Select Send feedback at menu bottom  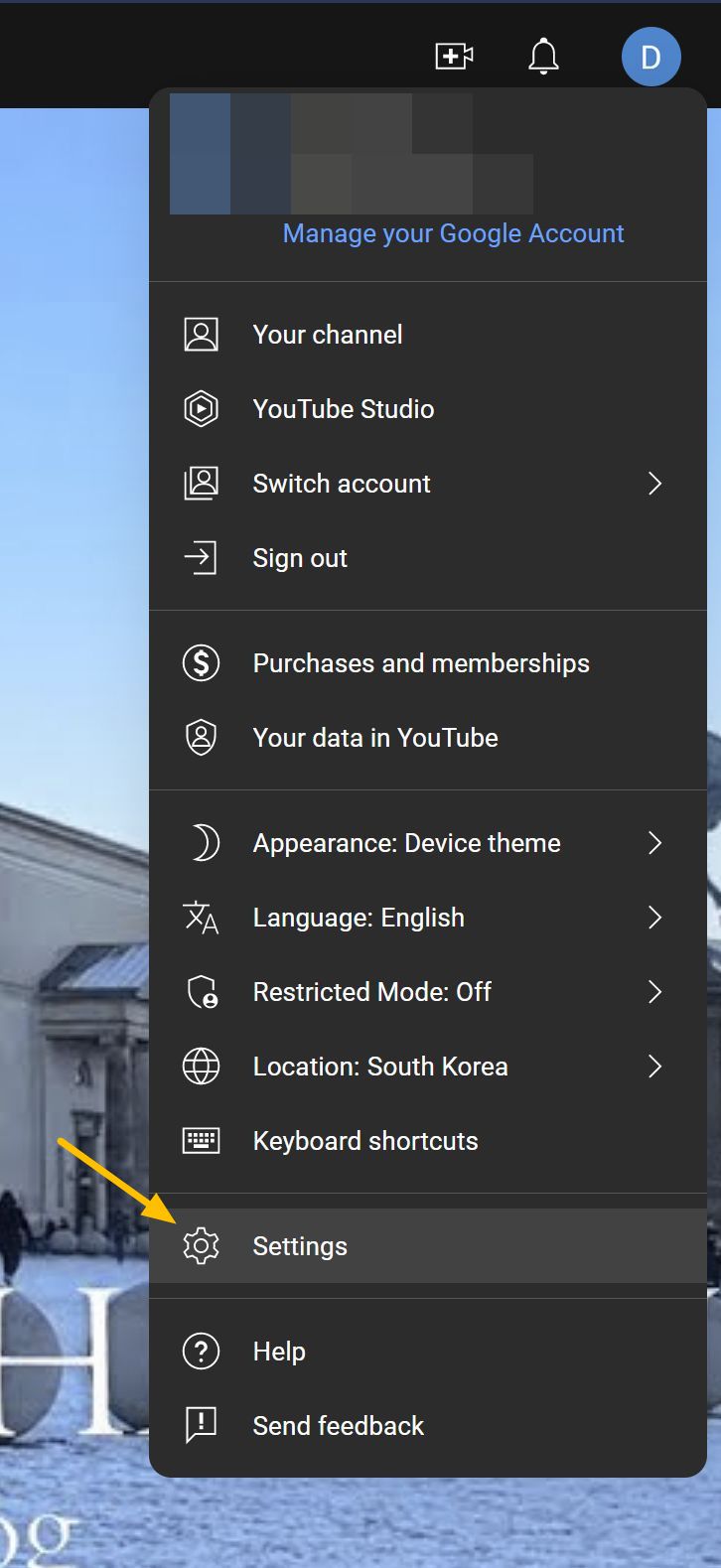pyautogui.click(x=338, y=1426)
